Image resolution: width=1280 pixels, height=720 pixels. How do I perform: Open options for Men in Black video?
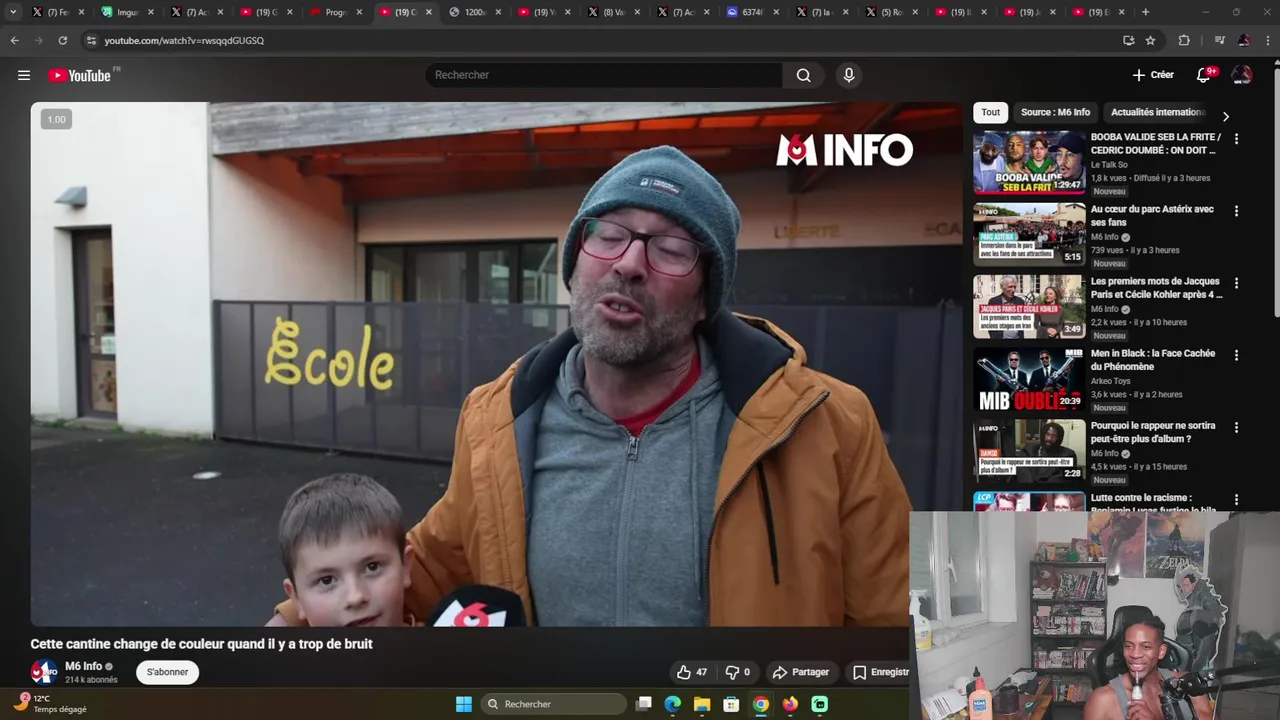1236,355
